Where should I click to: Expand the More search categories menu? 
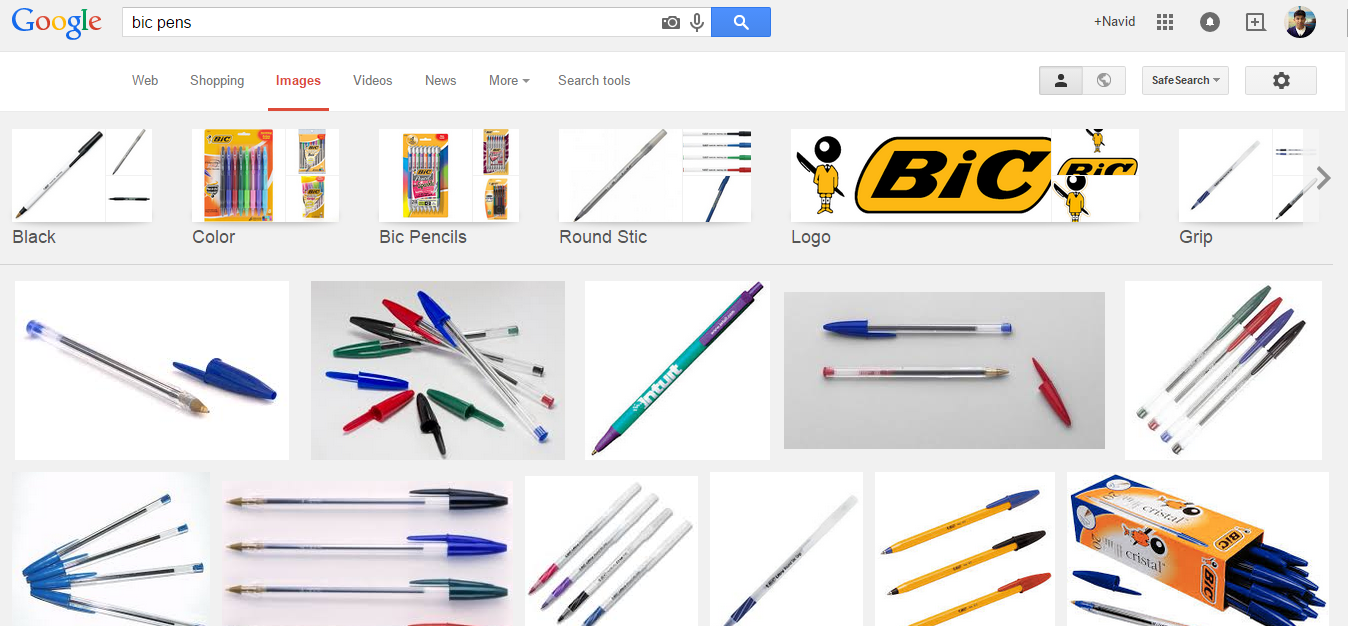coord(509,80)
